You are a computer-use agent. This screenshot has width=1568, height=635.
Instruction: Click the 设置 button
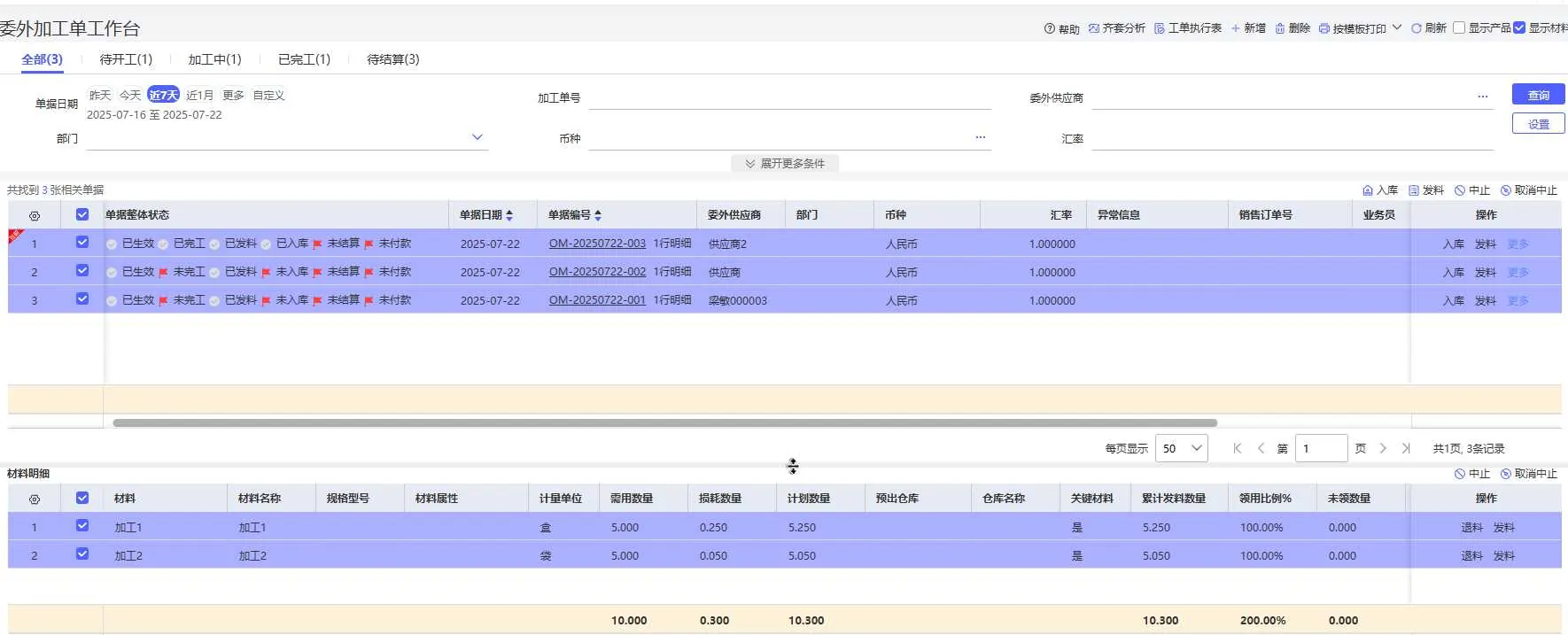pyautogui.click(x=1538, y=124)
